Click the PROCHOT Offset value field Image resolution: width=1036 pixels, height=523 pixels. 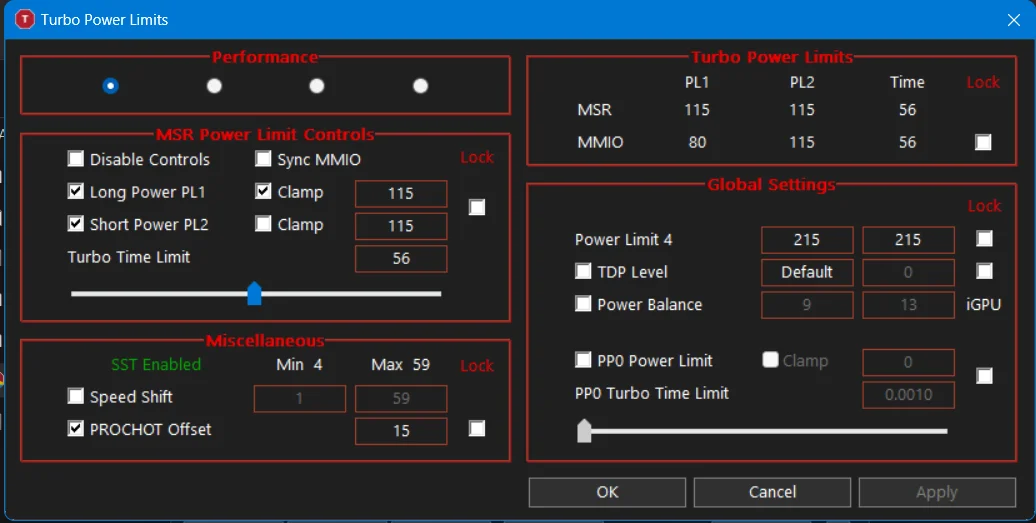tap(401, 431)
